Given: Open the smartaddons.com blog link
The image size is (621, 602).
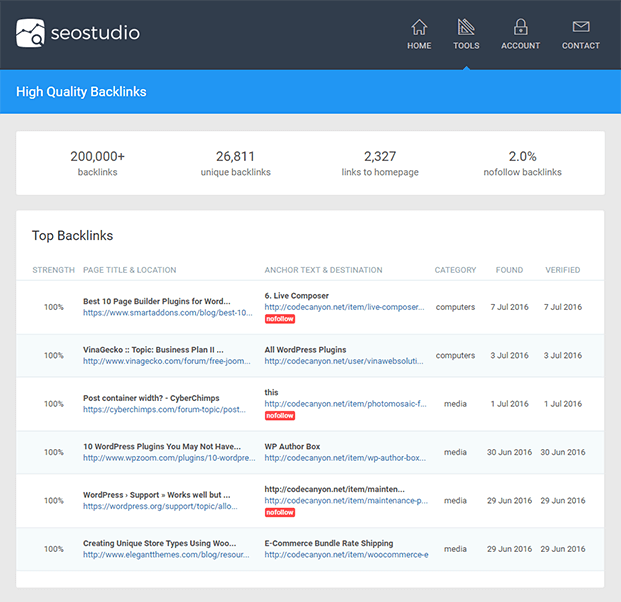Looking at the screenshot, I should click(168, 313).
